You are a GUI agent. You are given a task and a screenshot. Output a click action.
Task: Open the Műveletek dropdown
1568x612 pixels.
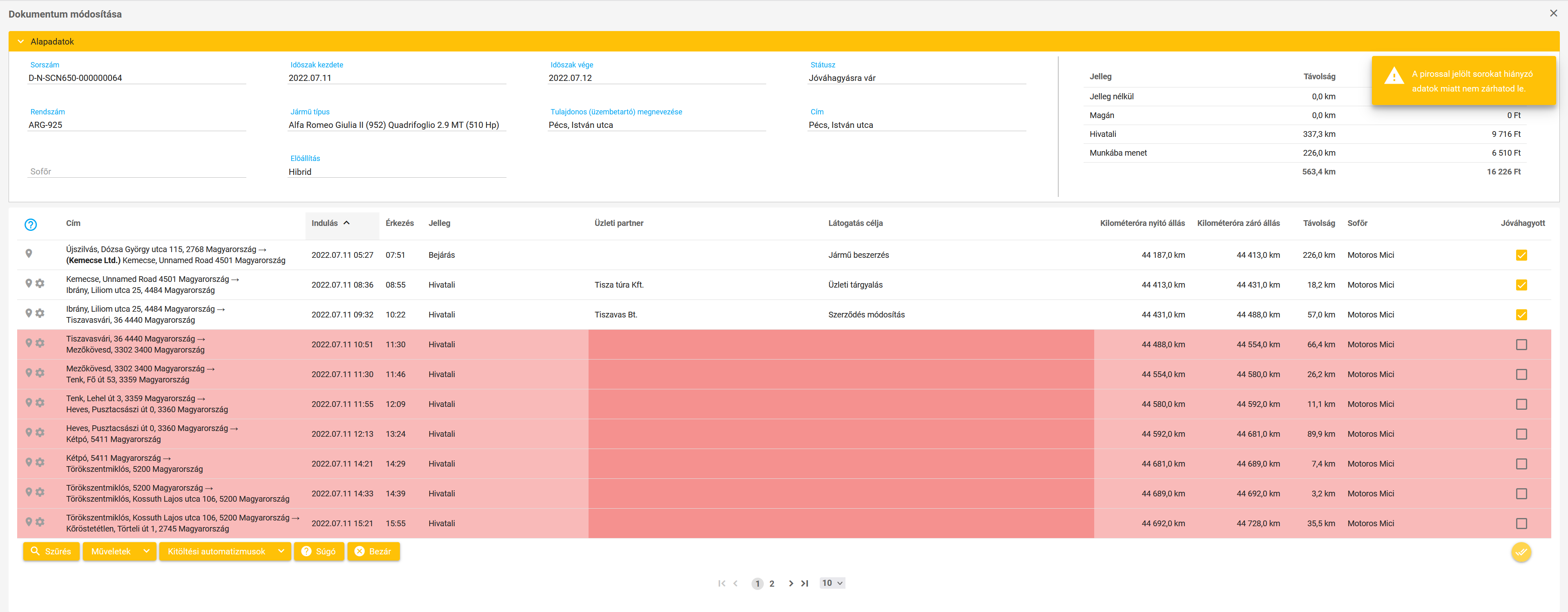(119, 552)
